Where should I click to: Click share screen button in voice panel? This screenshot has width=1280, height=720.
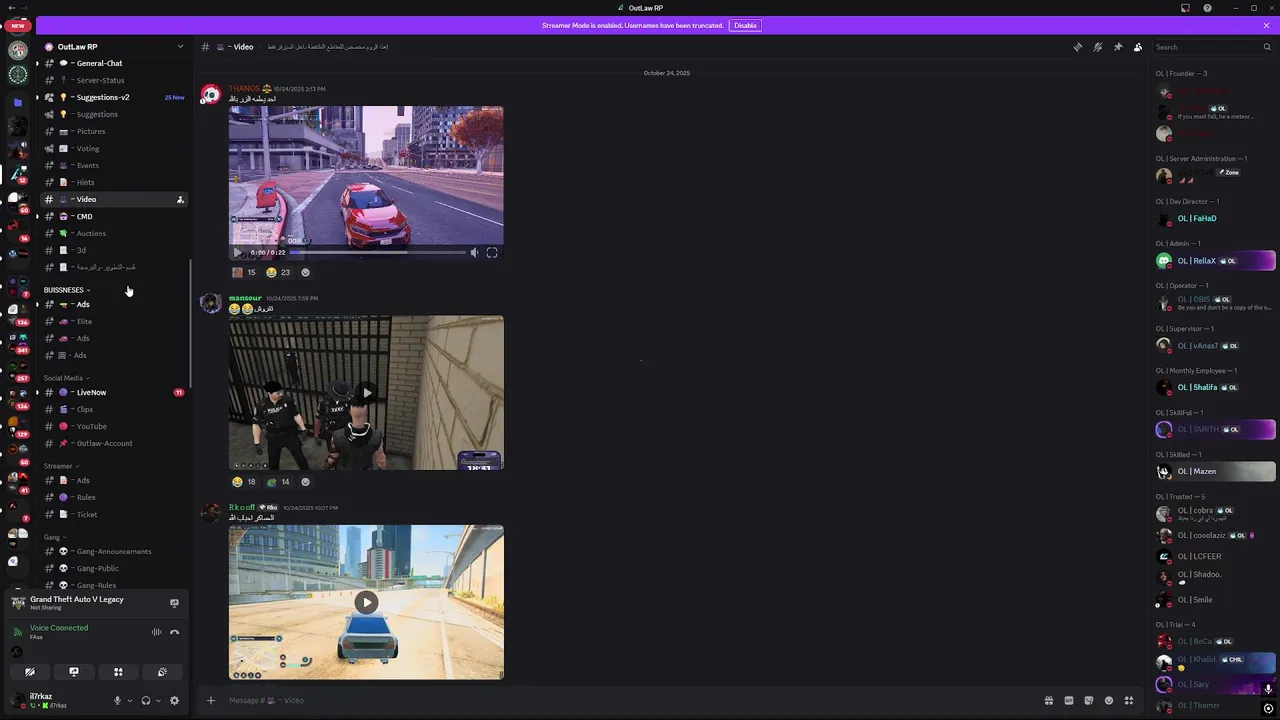pyautogui.click(x=74, y=672)
